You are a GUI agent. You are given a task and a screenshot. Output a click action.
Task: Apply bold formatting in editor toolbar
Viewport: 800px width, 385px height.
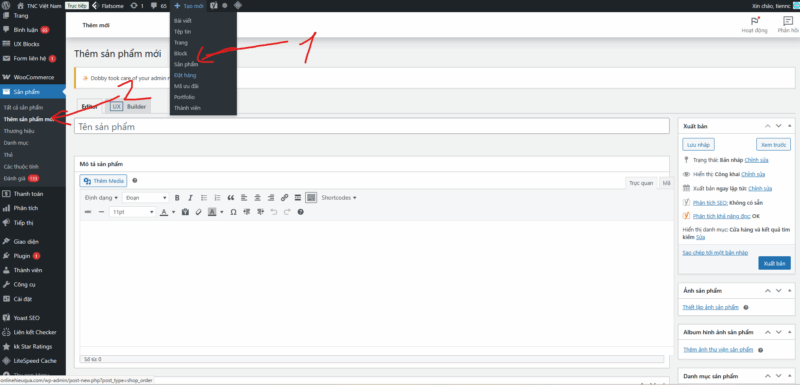pos(177,198)
